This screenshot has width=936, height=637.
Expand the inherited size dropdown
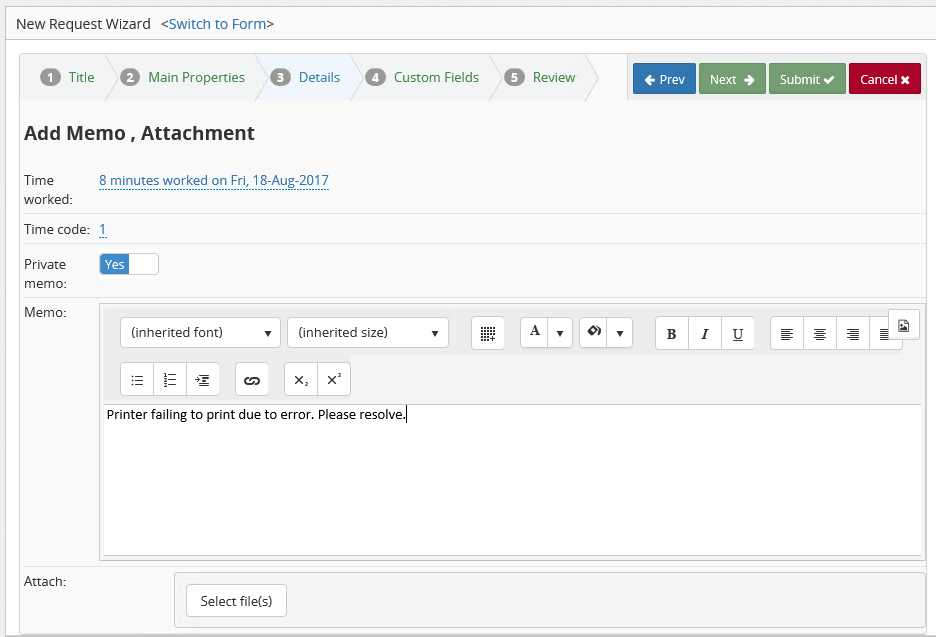(x=367, y=333)
